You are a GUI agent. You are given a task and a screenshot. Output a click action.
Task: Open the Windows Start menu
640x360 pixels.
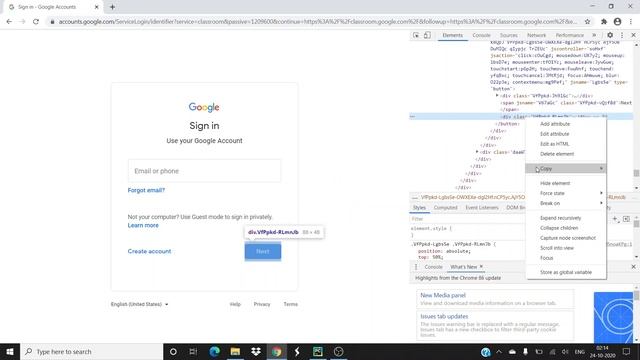pos(10,351)
